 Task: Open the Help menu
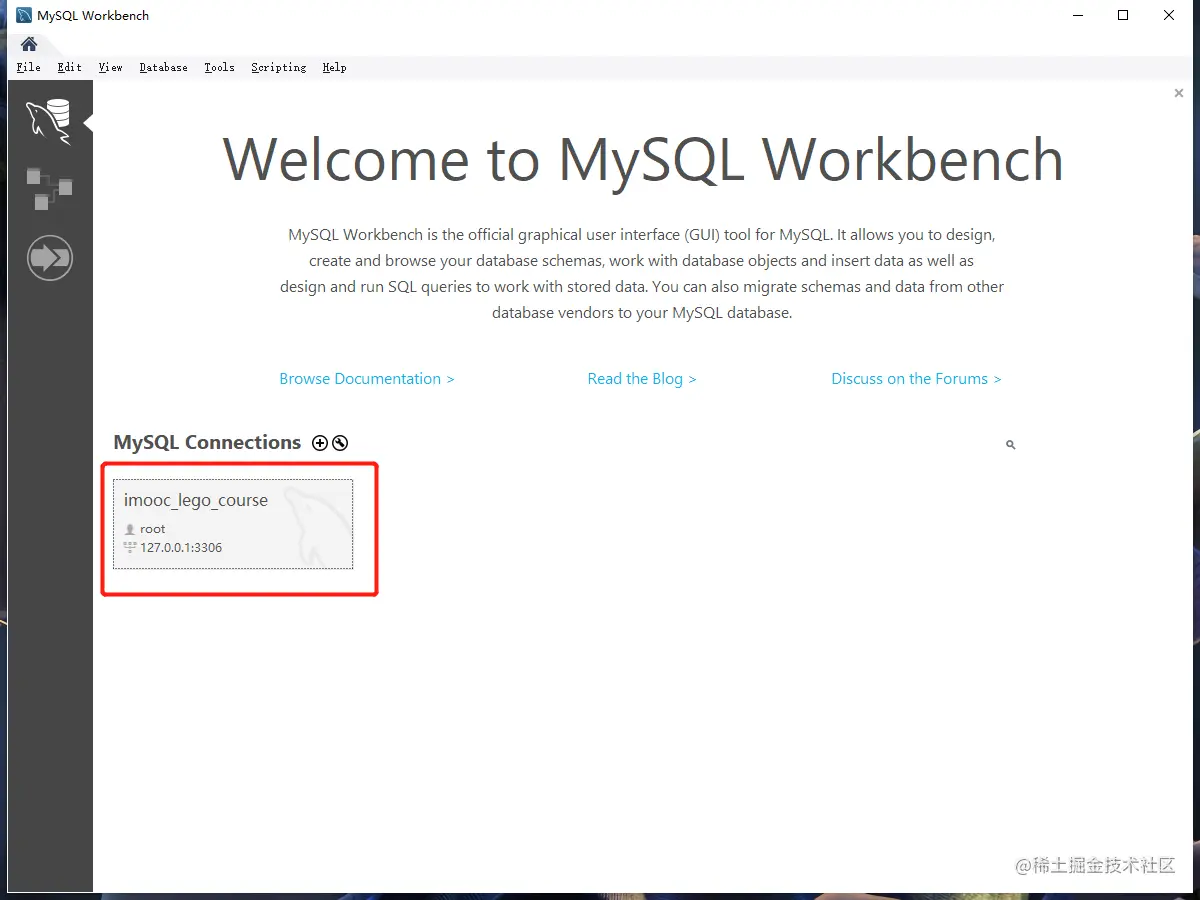tap(335, 67)
